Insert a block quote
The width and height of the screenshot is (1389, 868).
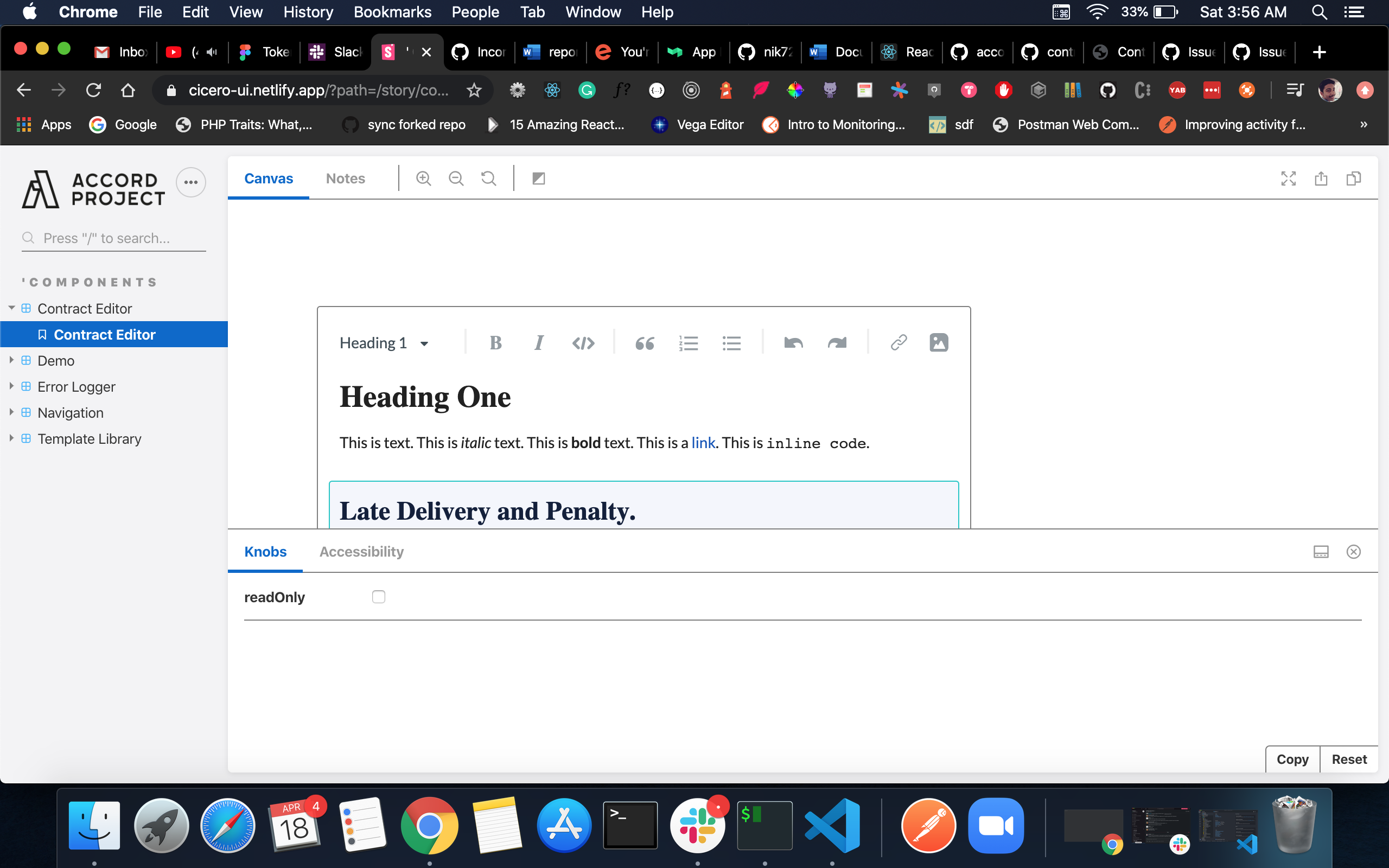pyautogui.click(x=645, y=343)
